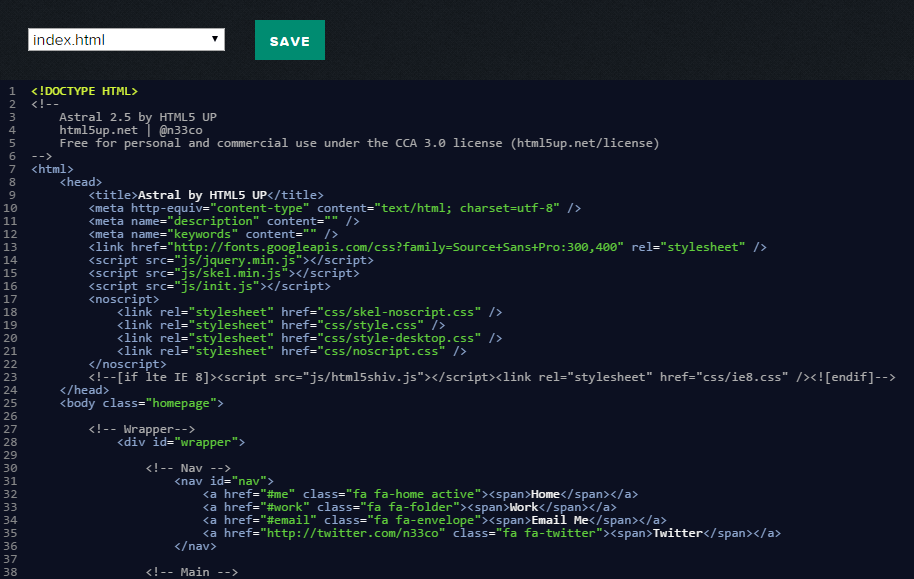Click the meta name description line
The height and width of the screenshot is (579, 914).
pyautogui.click(x=224, y=221)
